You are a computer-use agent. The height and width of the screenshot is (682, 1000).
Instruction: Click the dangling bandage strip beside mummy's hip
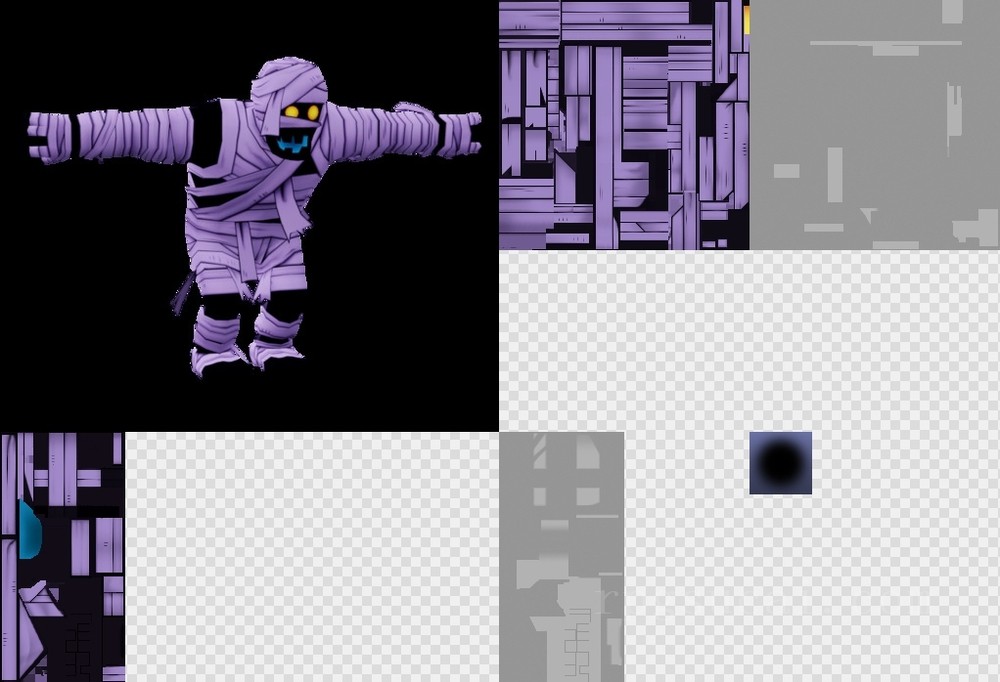tap(183, 294)
